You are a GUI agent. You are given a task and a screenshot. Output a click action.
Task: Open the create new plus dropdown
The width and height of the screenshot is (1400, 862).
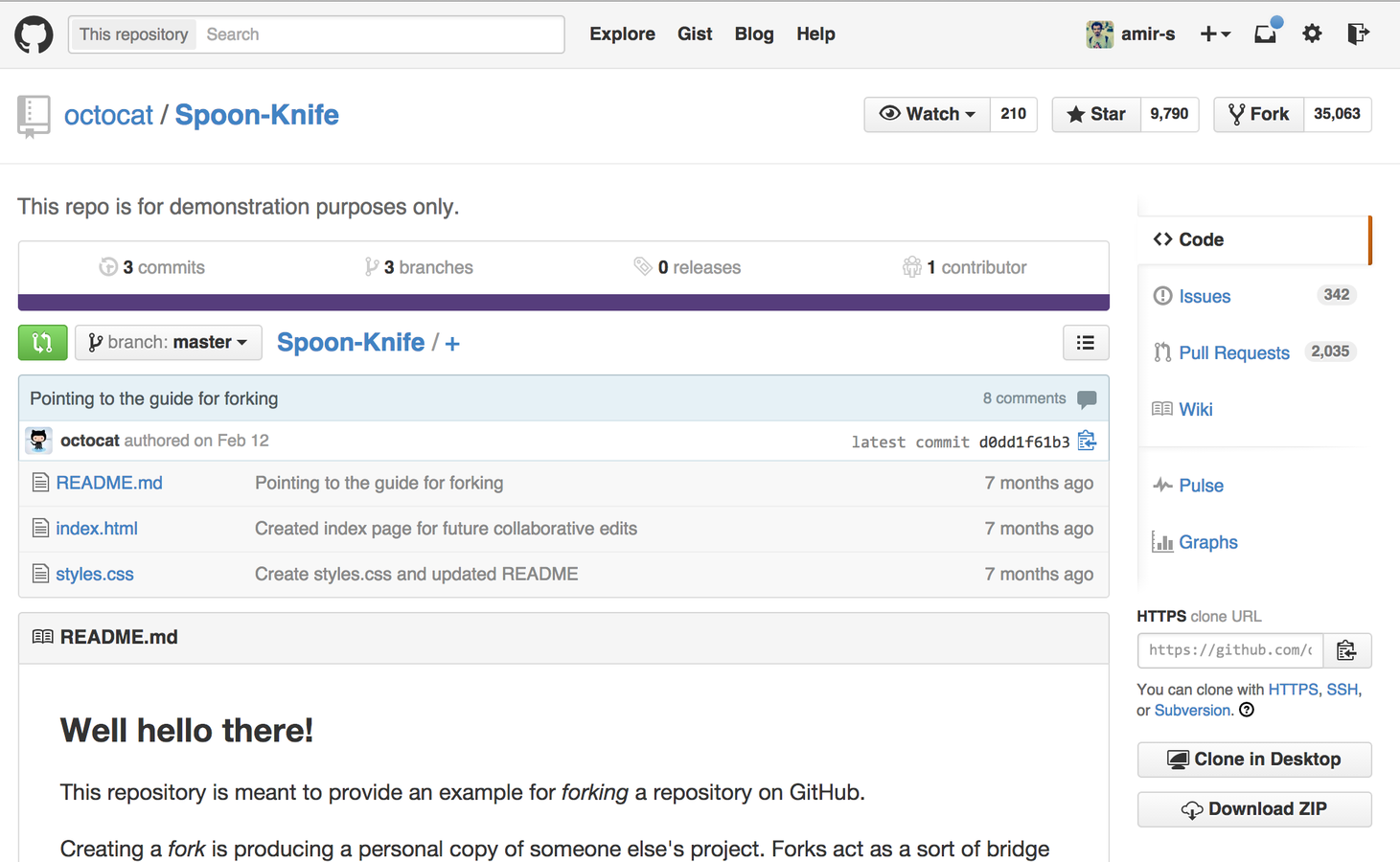[x=1214, y=34]
